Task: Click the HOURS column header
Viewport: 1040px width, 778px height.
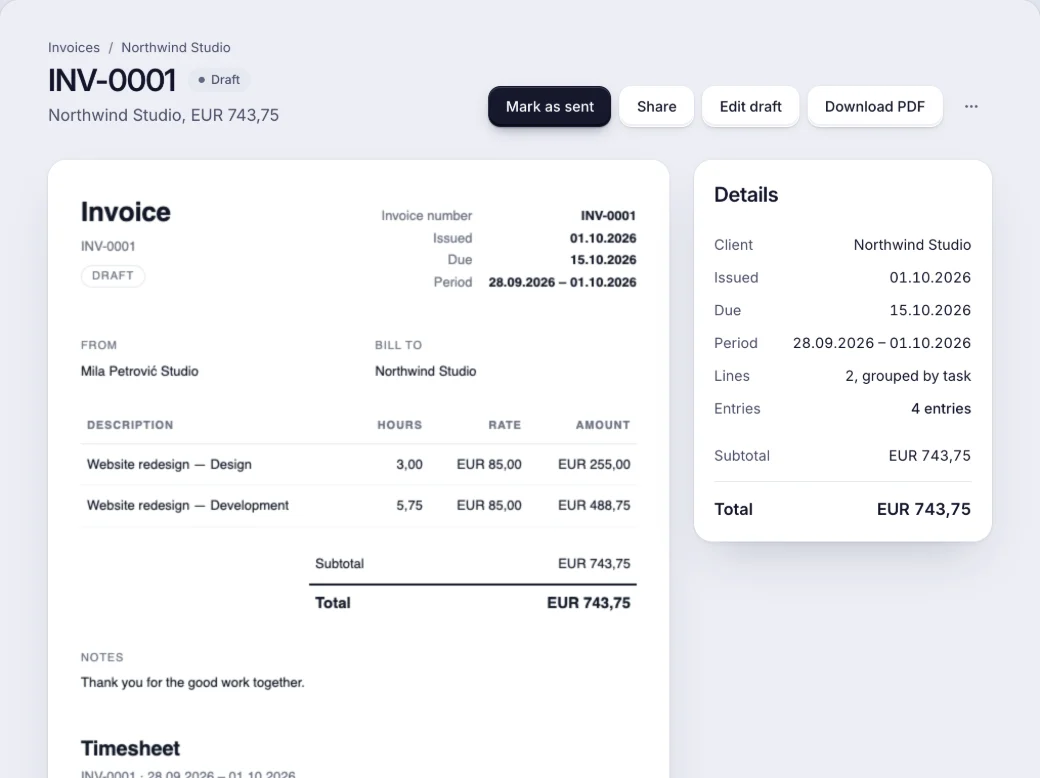Action: pos(399,424)
